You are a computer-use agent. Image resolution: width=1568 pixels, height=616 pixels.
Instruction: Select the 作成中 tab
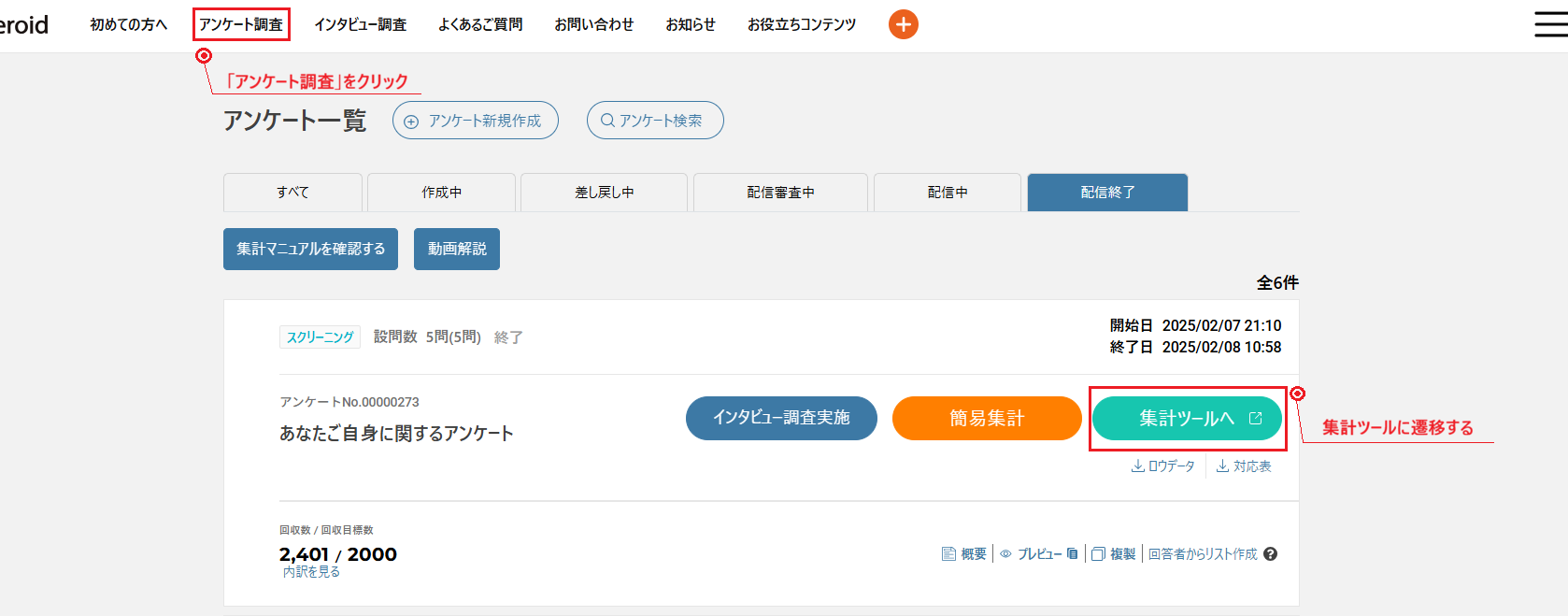point(441,193)
